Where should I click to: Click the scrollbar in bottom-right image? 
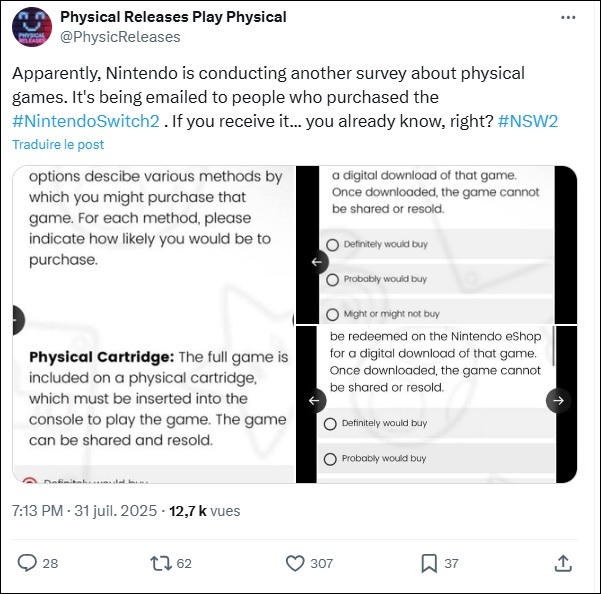553,346
